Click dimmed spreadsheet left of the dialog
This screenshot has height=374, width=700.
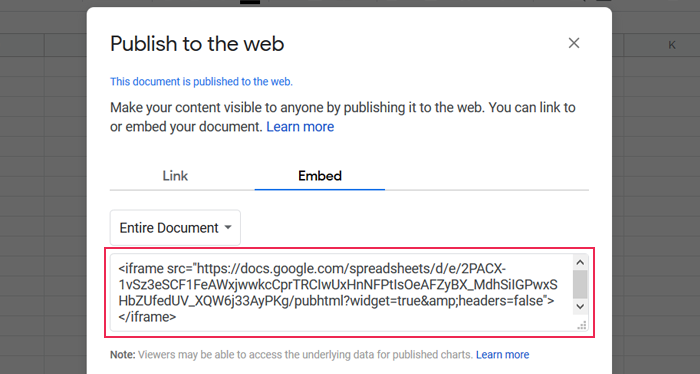pyautogui.click(x=43, y=201)
